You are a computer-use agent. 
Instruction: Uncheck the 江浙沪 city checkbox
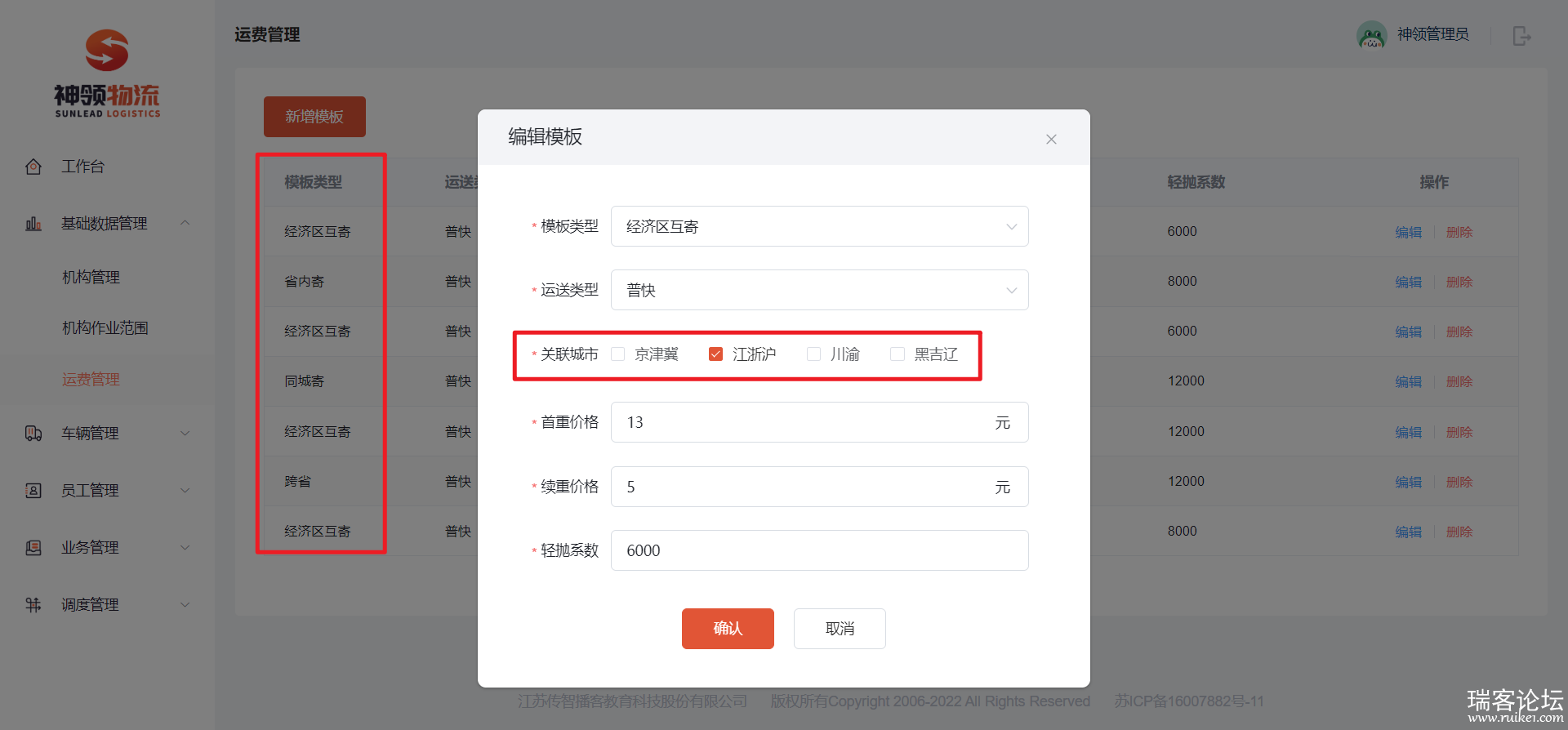[x=715, y=354]
